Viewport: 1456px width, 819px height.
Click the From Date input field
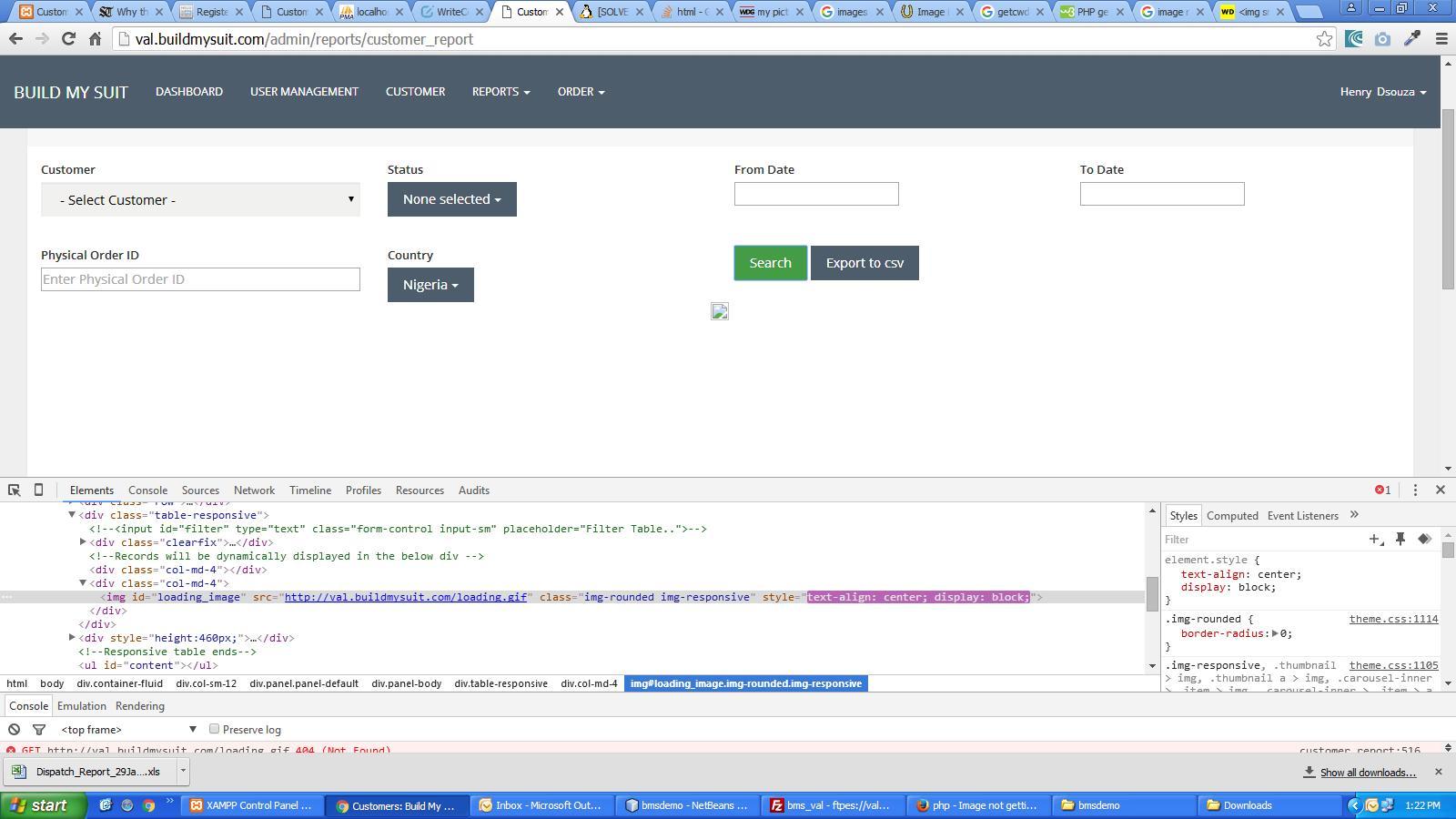click(x=816, y=194)
